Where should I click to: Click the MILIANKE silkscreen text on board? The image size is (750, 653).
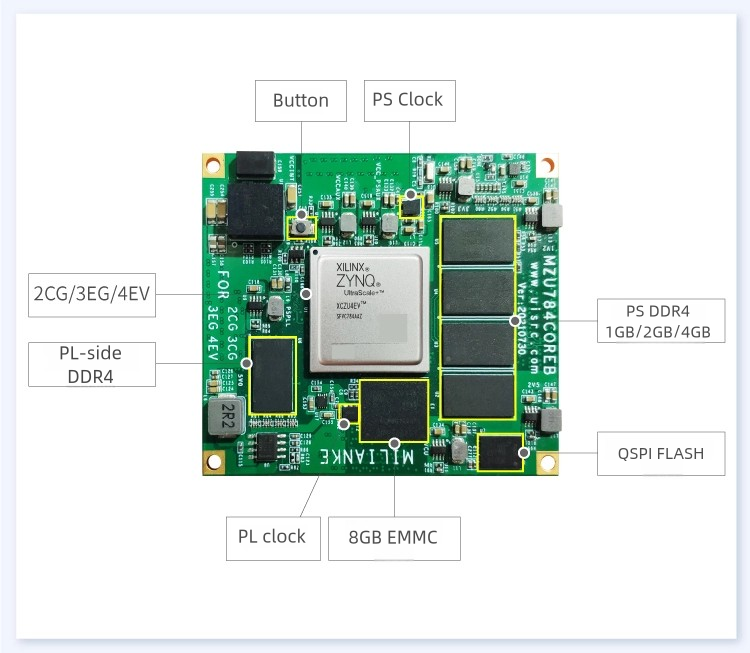(x=366, y=457)
